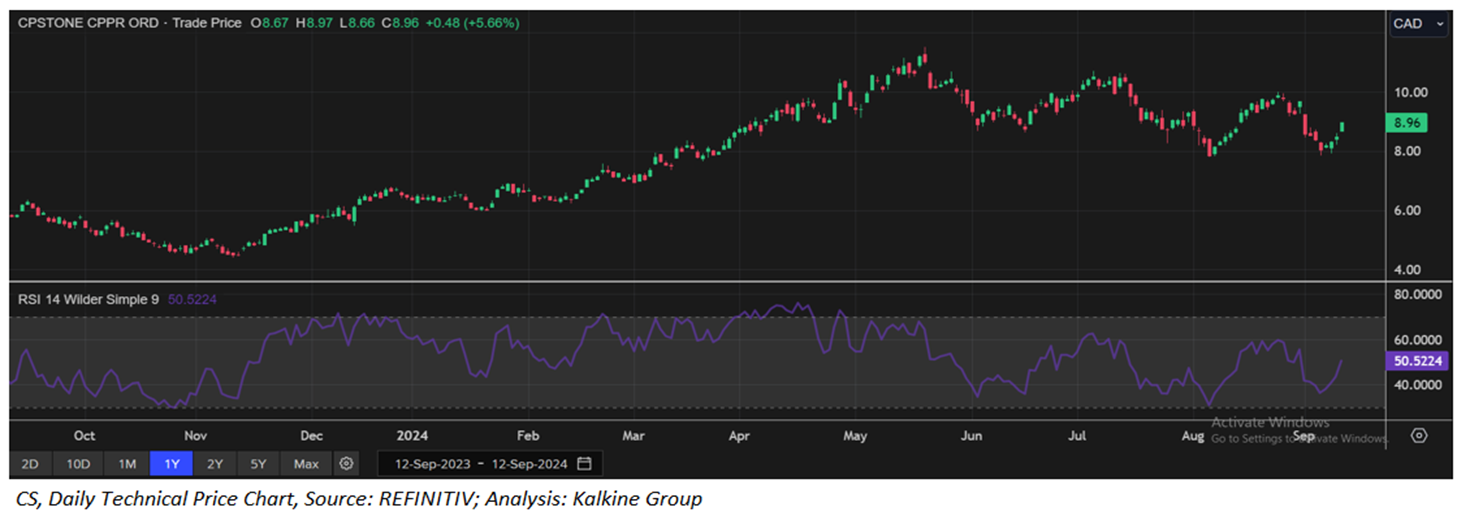Click the Jun label on time axis
Viewport: 1457px width, 518px height.
tap(970, 436)
